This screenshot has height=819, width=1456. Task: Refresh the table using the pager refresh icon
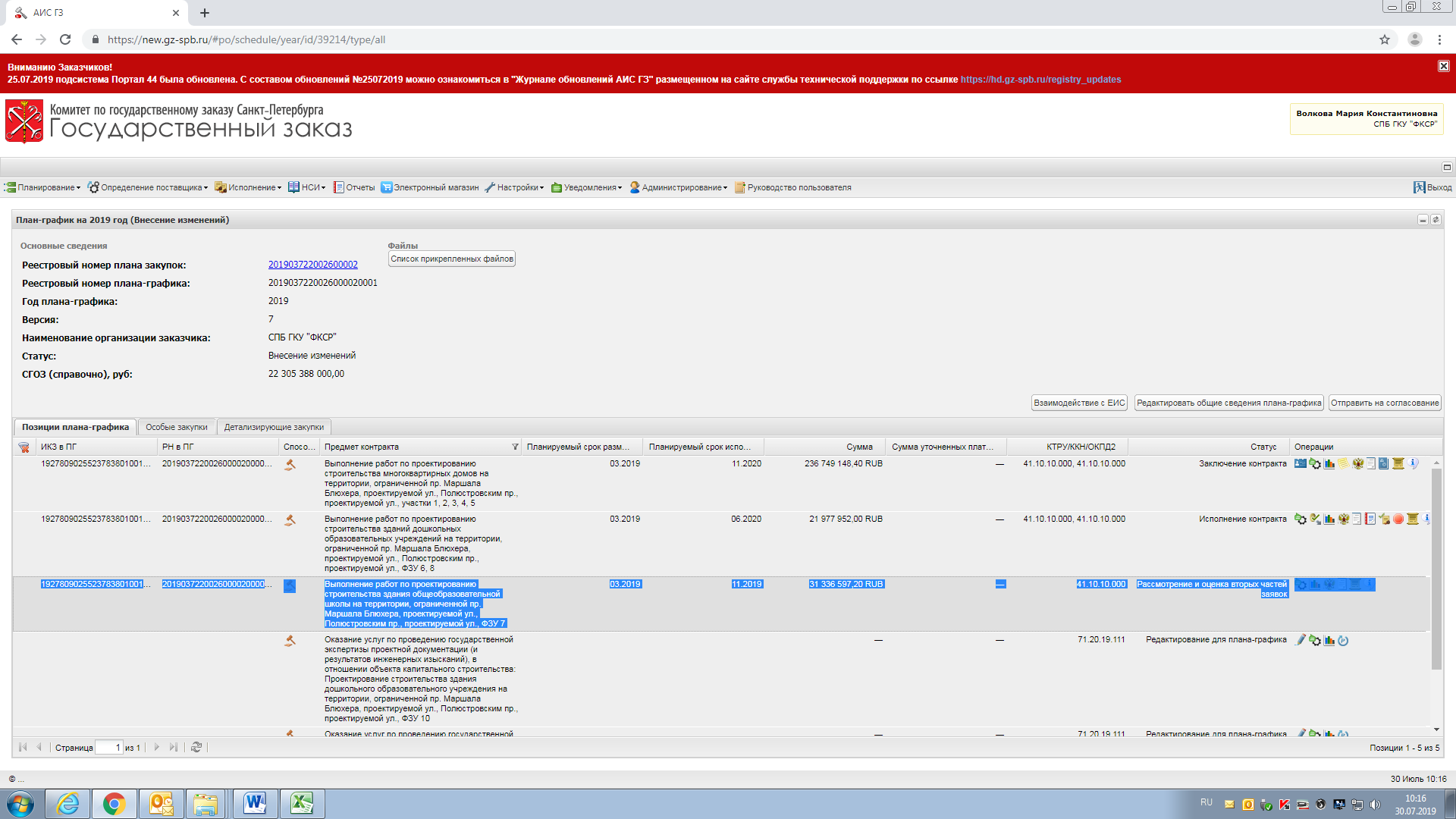[x=196, y=747]
